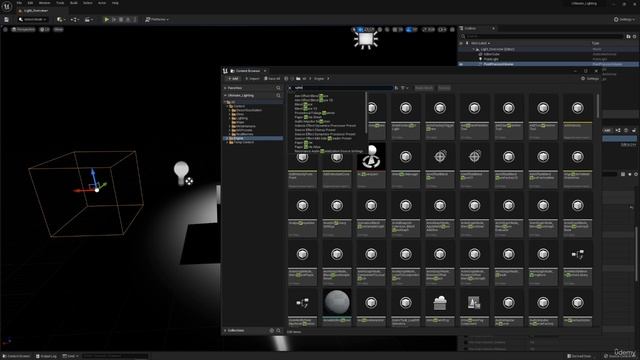Open the Blueprints toolbar dropdown
The width and height of the screenshot is (640, 360).
pyautogui.click(x=74, y=20)
